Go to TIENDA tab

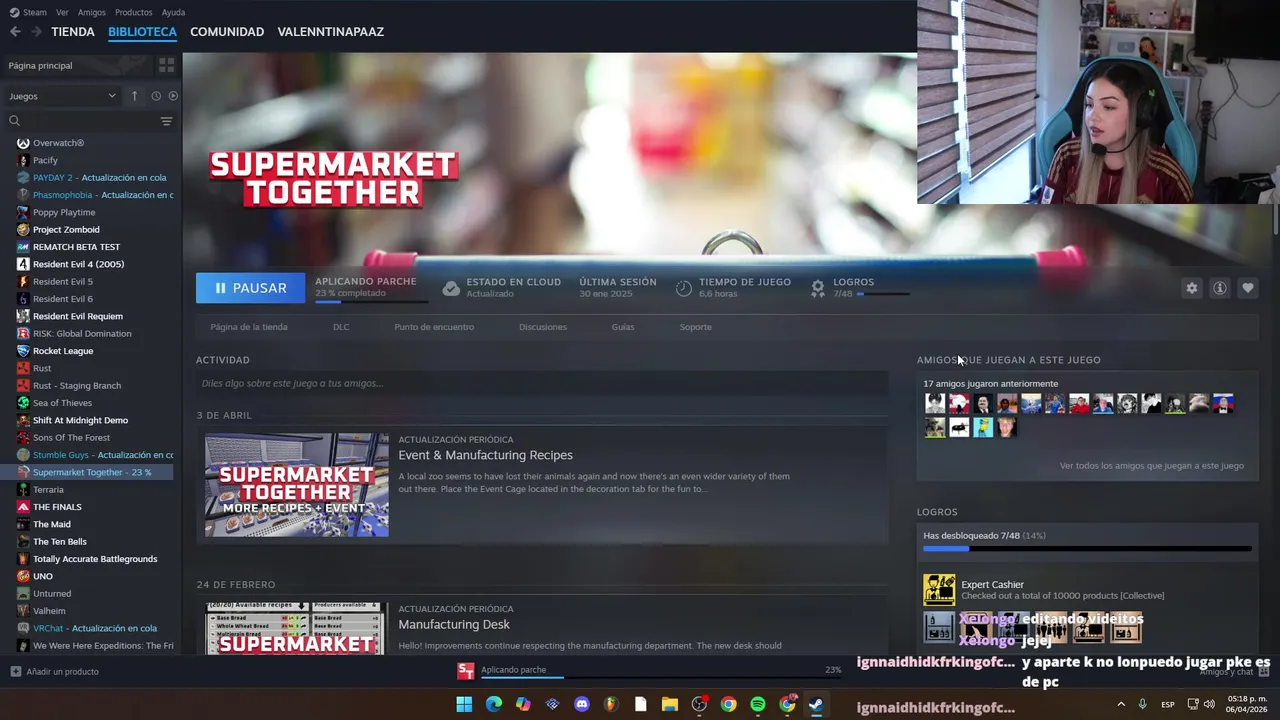pos(73,32)
